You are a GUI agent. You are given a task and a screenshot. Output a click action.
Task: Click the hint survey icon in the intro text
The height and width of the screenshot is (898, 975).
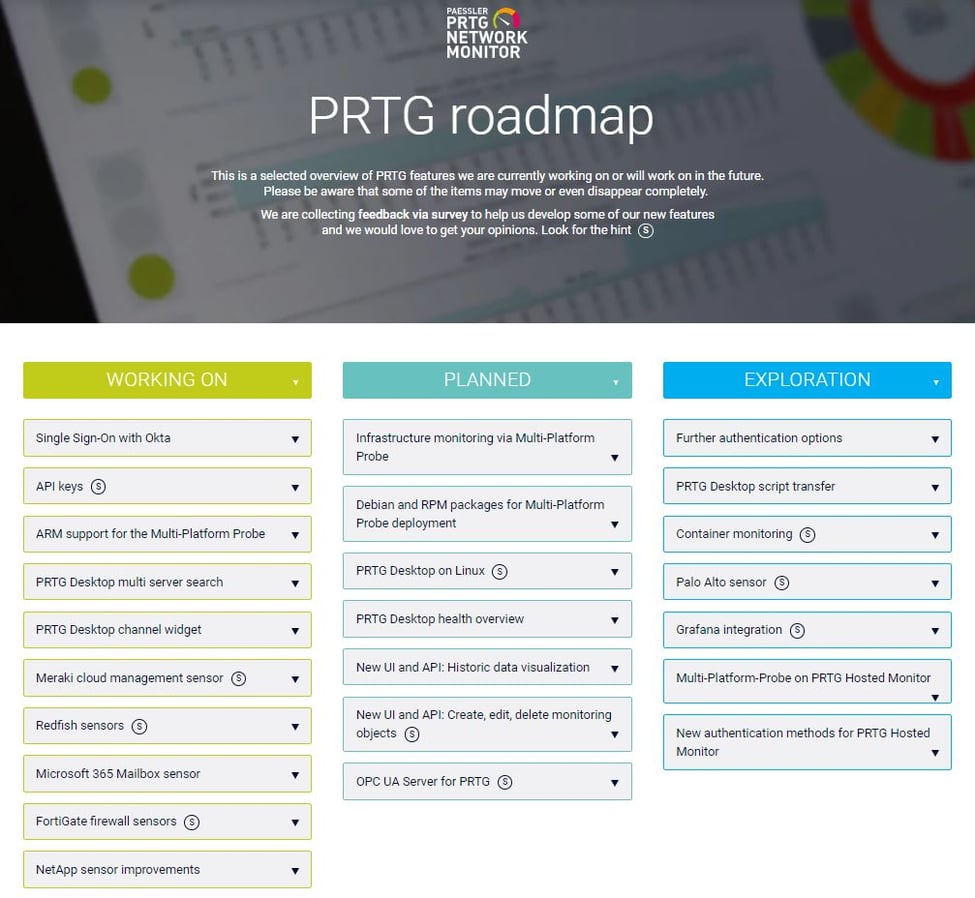647,231
